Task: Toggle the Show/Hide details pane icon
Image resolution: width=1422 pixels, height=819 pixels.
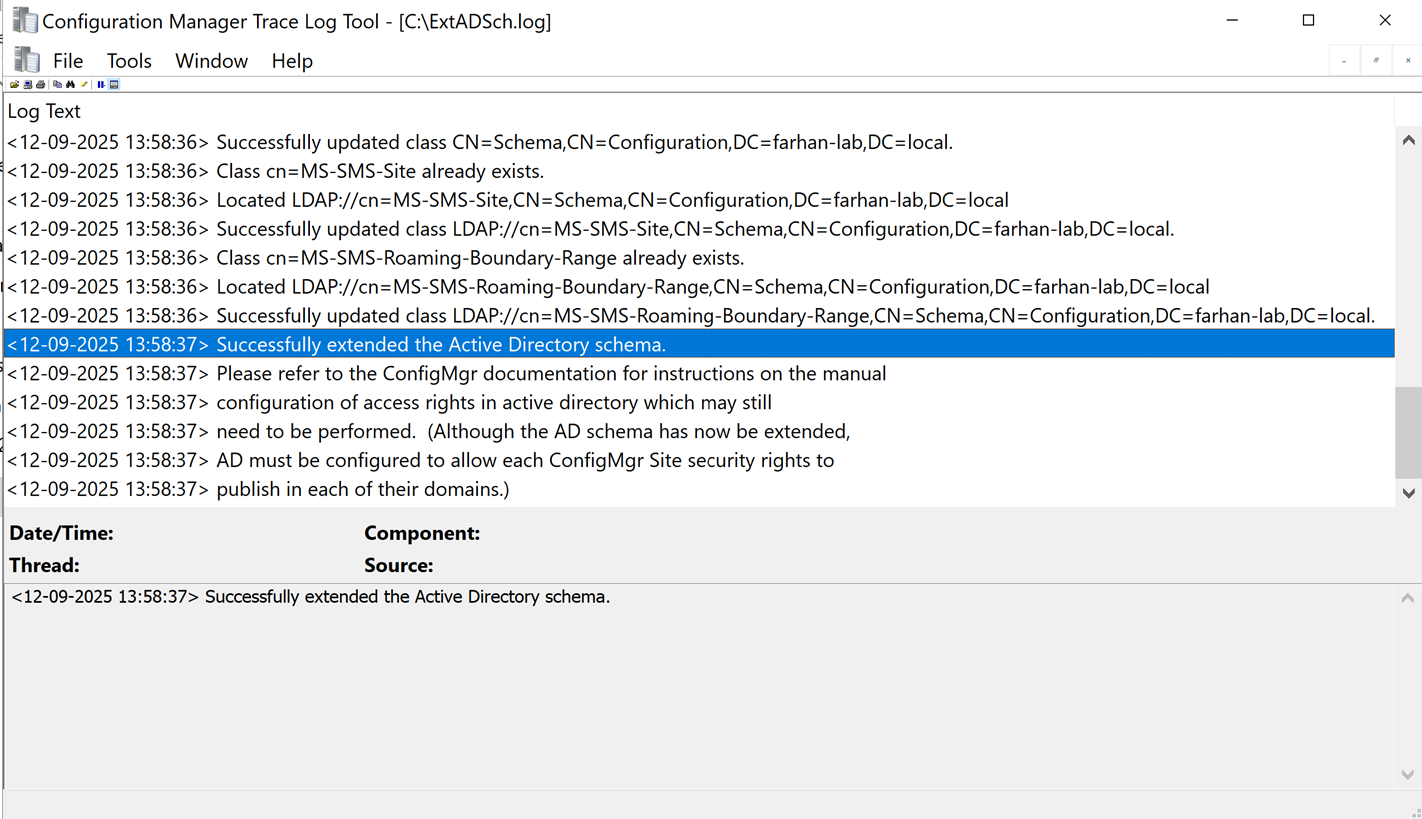Action: [114, 85]
